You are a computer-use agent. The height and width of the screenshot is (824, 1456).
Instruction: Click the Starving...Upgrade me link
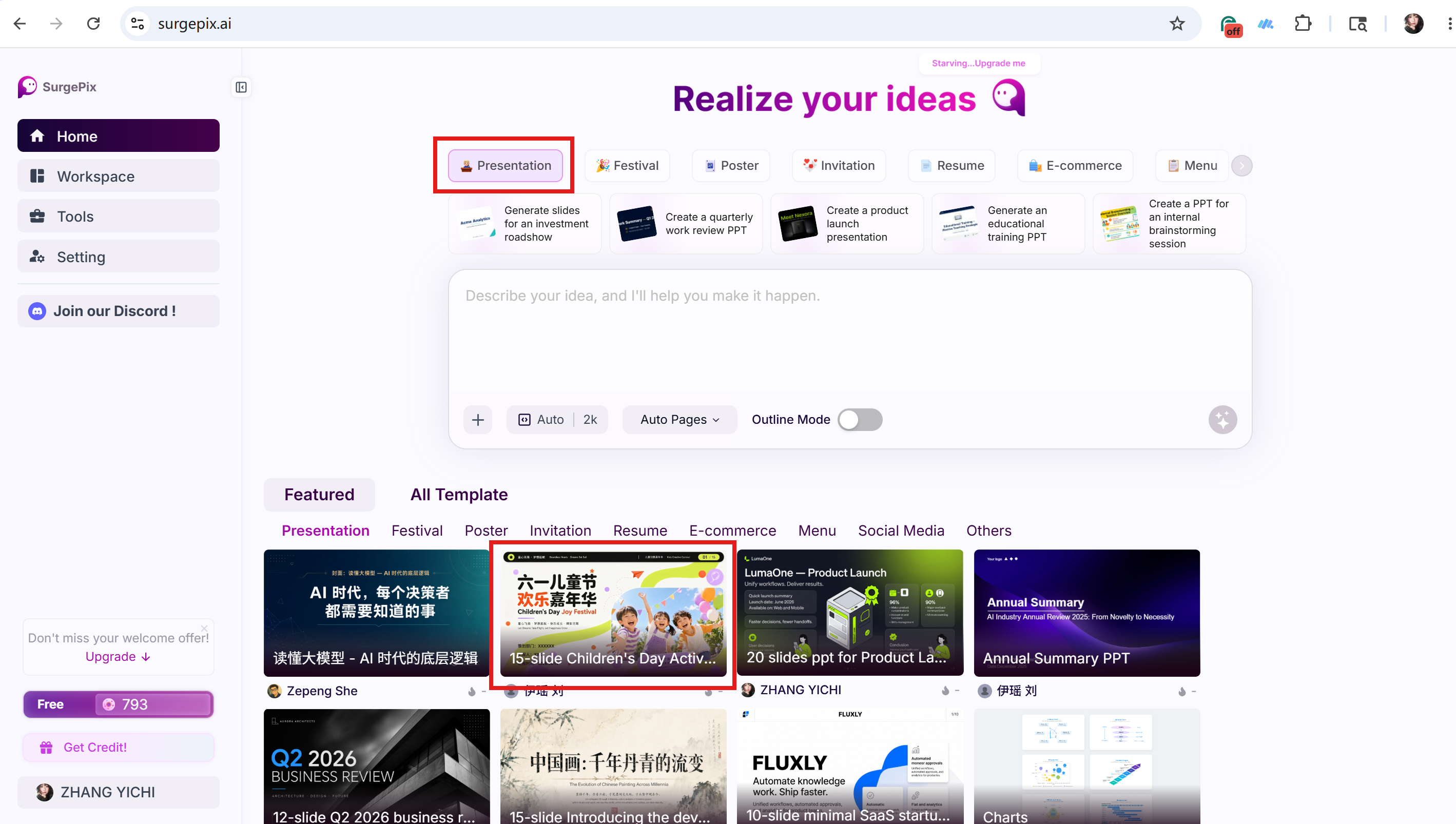coord(978,63)
